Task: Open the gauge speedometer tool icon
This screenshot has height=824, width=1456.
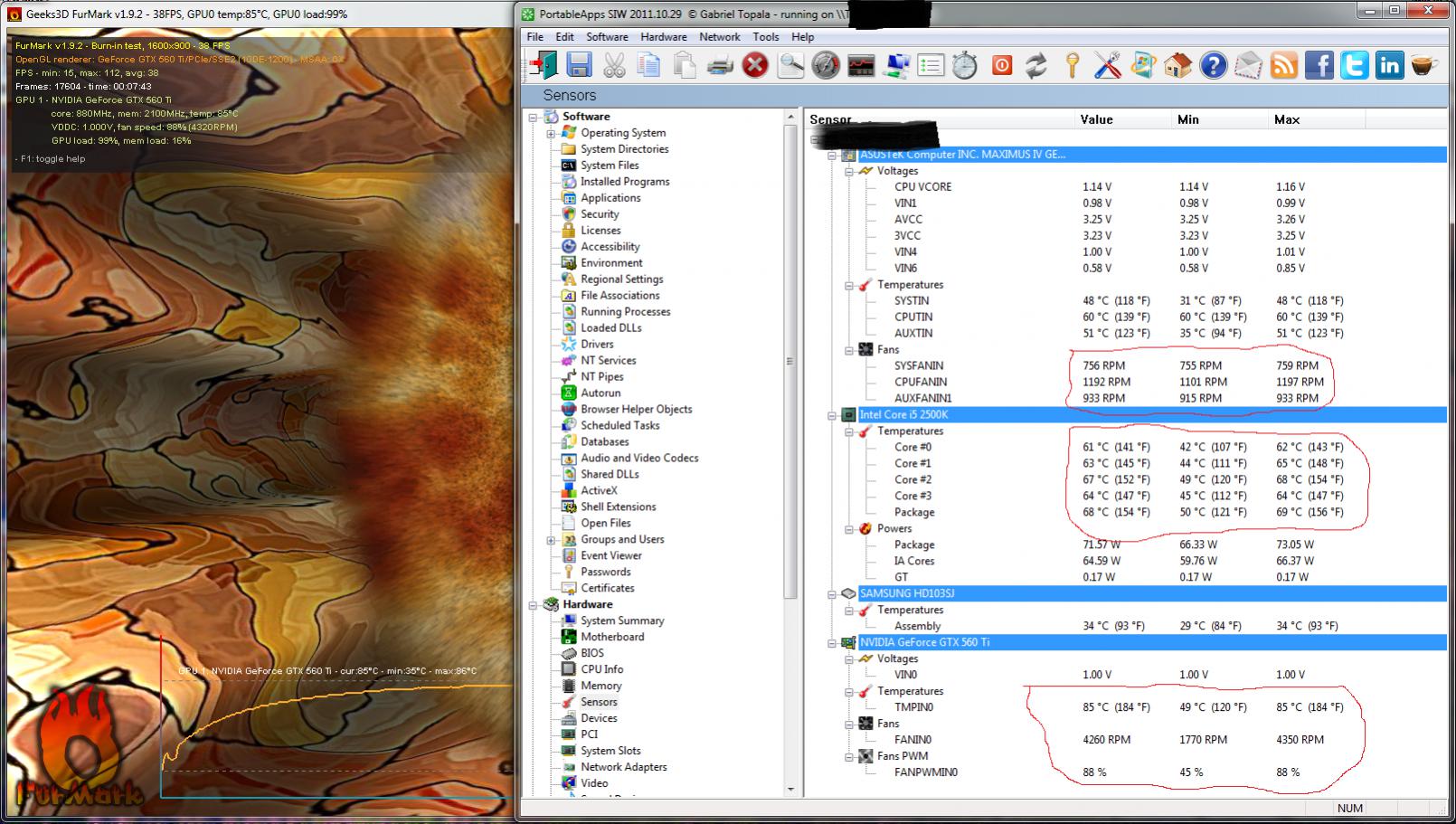Action: [826, 65]
